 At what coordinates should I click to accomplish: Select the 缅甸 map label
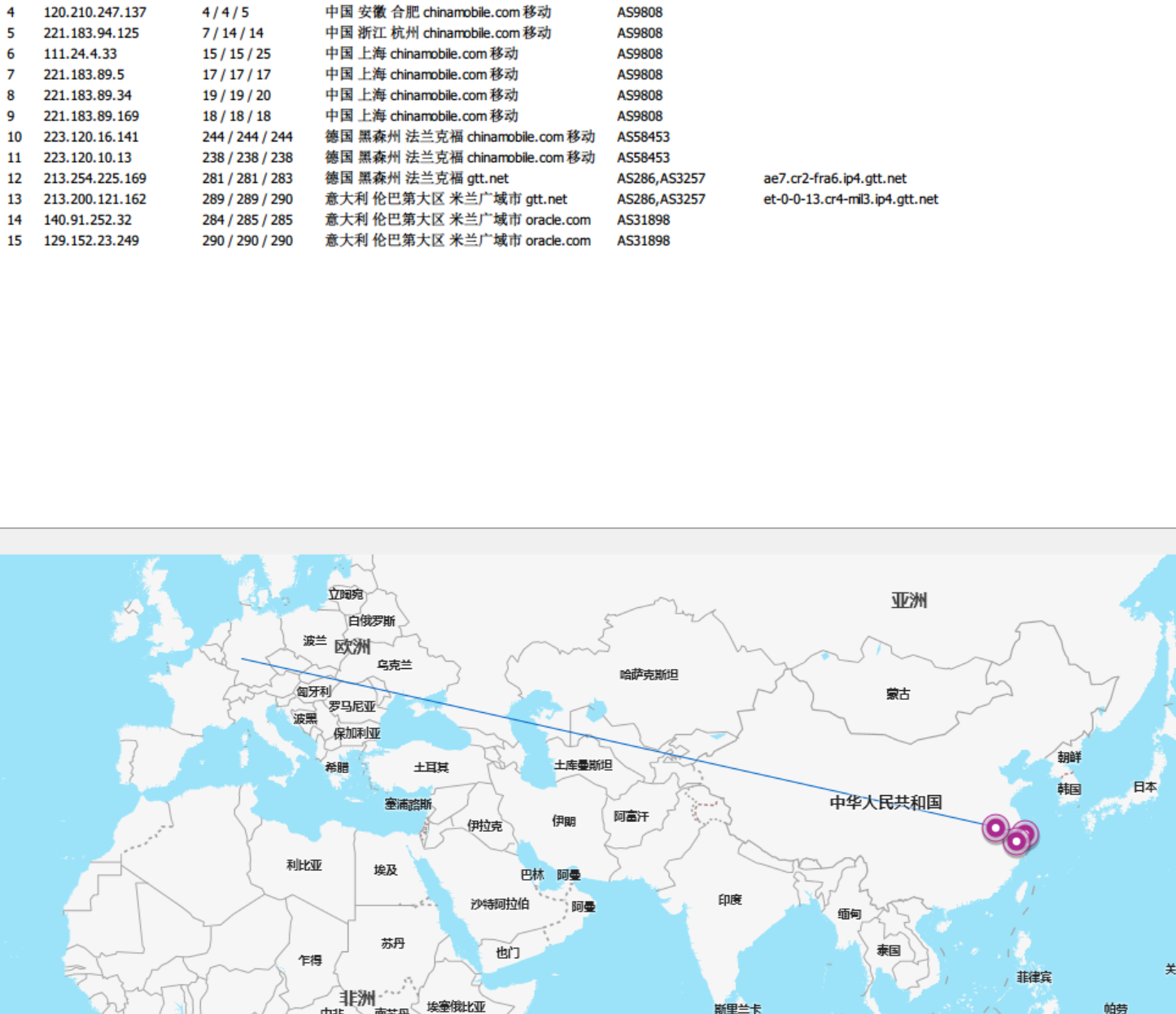tap(849, 914)
